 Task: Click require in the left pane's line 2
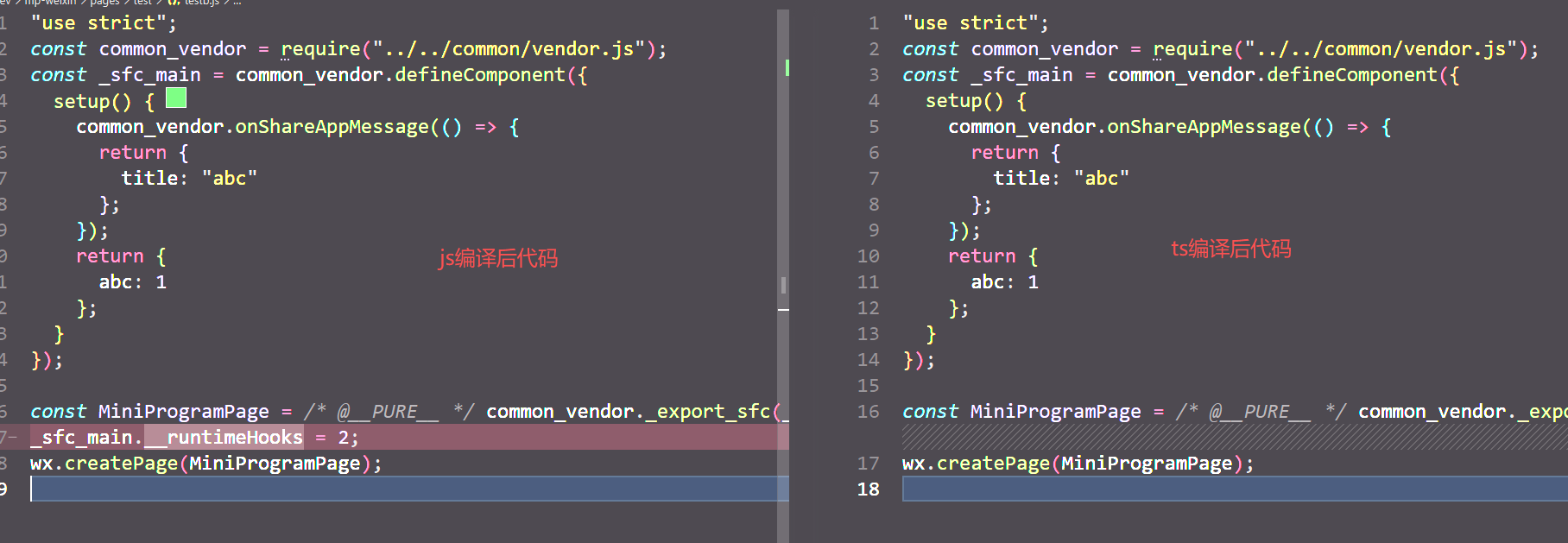click(x=320, y=49)
